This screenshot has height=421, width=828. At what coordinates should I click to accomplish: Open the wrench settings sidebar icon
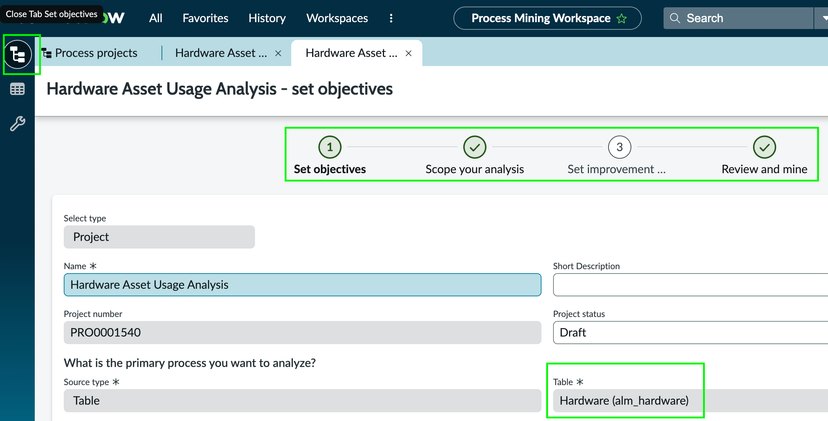(17, 124)
